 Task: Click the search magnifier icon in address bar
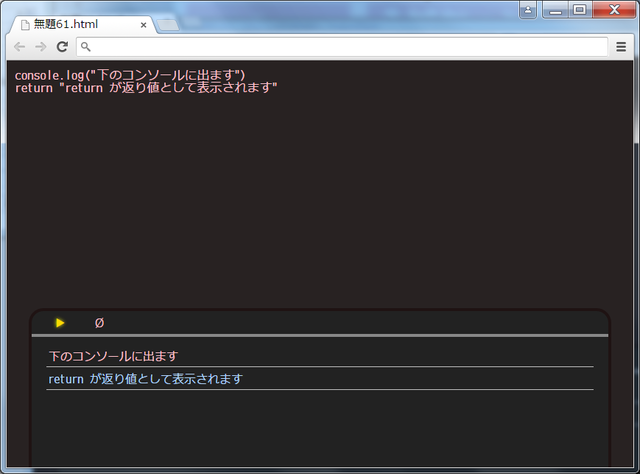85,47
